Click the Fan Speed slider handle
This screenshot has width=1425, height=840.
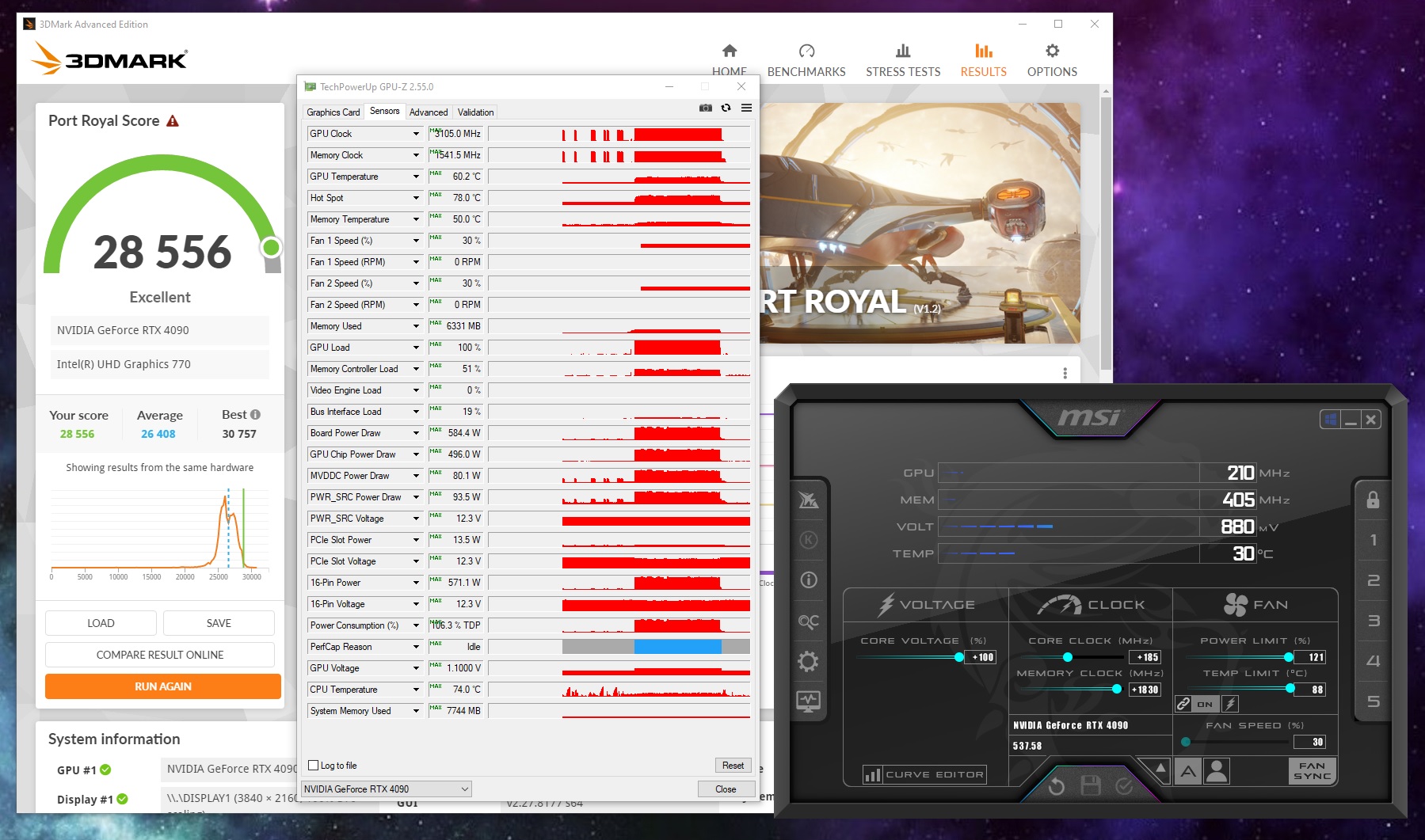(x=1186, y=742)
